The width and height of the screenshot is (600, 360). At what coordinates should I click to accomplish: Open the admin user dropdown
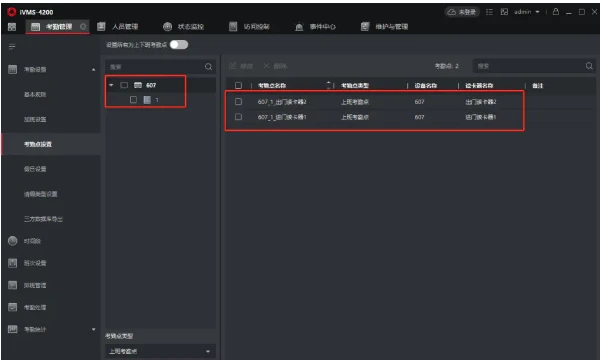[x=527, y=12]
